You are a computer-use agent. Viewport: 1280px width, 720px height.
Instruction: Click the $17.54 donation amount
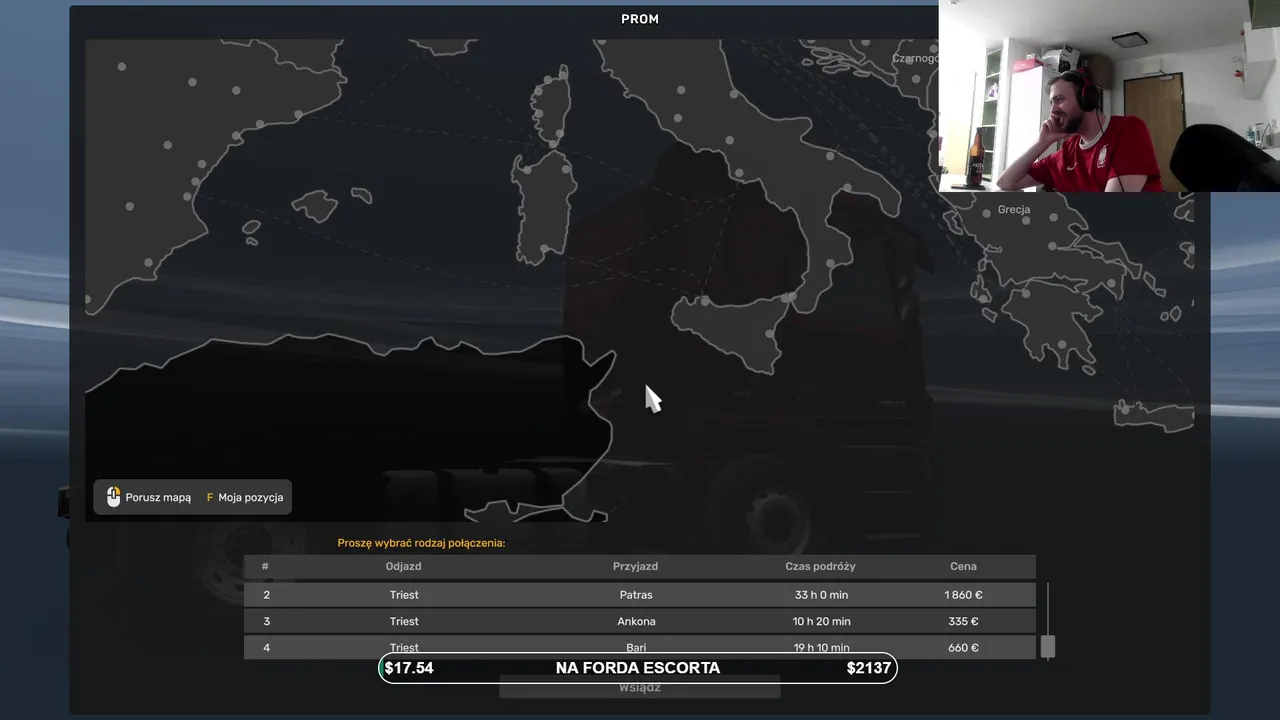coord(409,668)
